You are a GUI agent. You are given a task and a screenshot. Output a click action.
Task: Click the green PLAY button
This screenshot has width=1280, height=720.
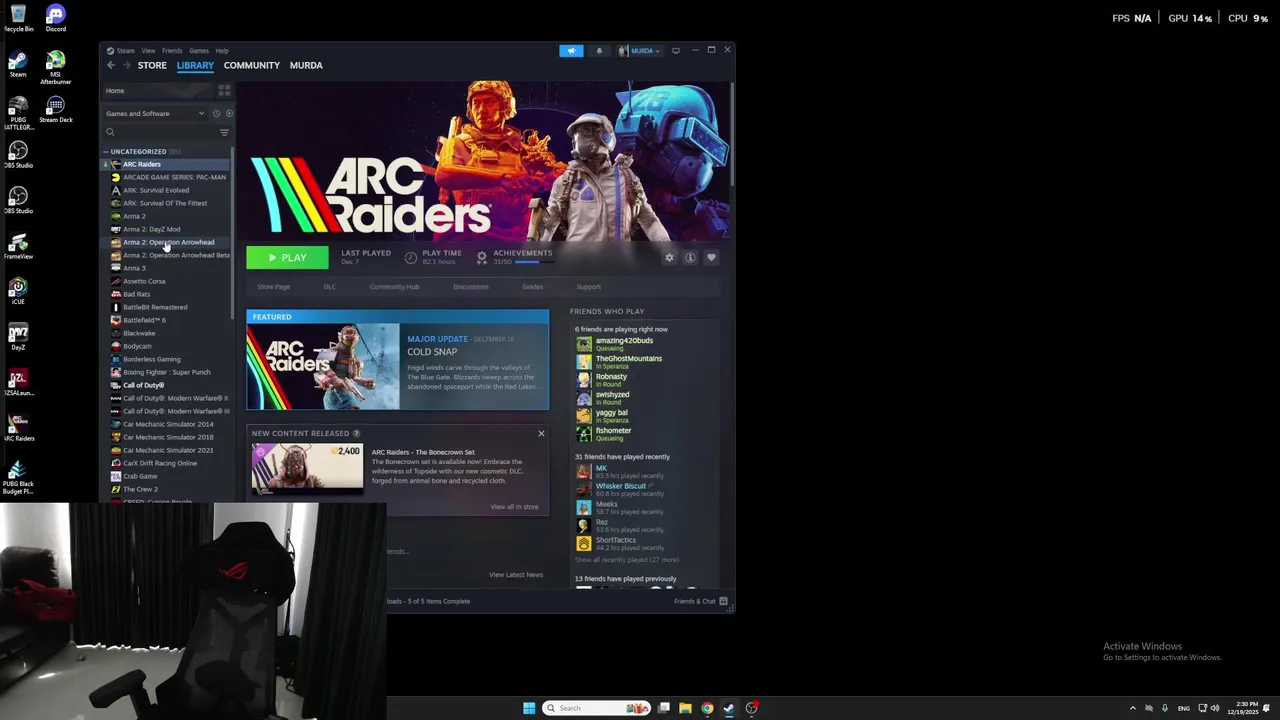point(287,258)
